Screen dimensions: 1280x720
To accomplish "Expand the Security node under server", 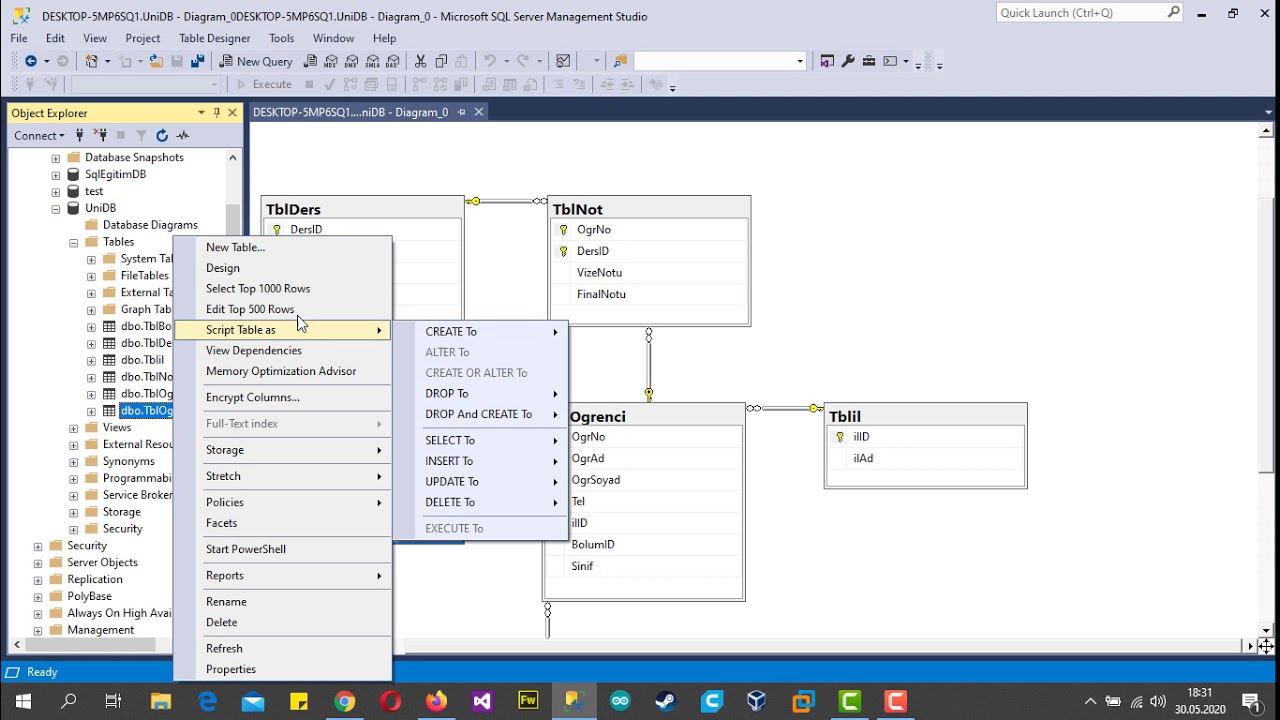I will (38, 546).
